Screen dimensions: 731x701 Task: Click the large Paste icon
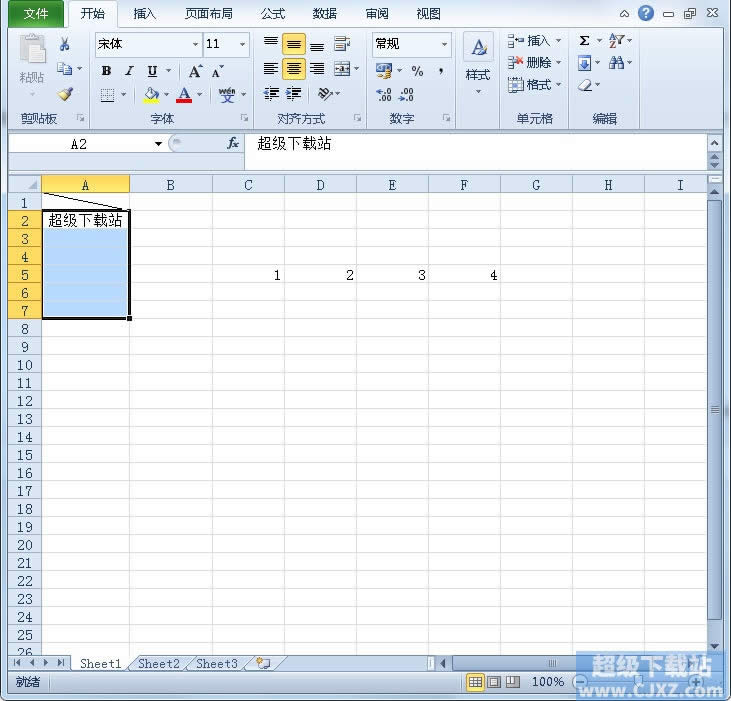[x=32, y=49]
